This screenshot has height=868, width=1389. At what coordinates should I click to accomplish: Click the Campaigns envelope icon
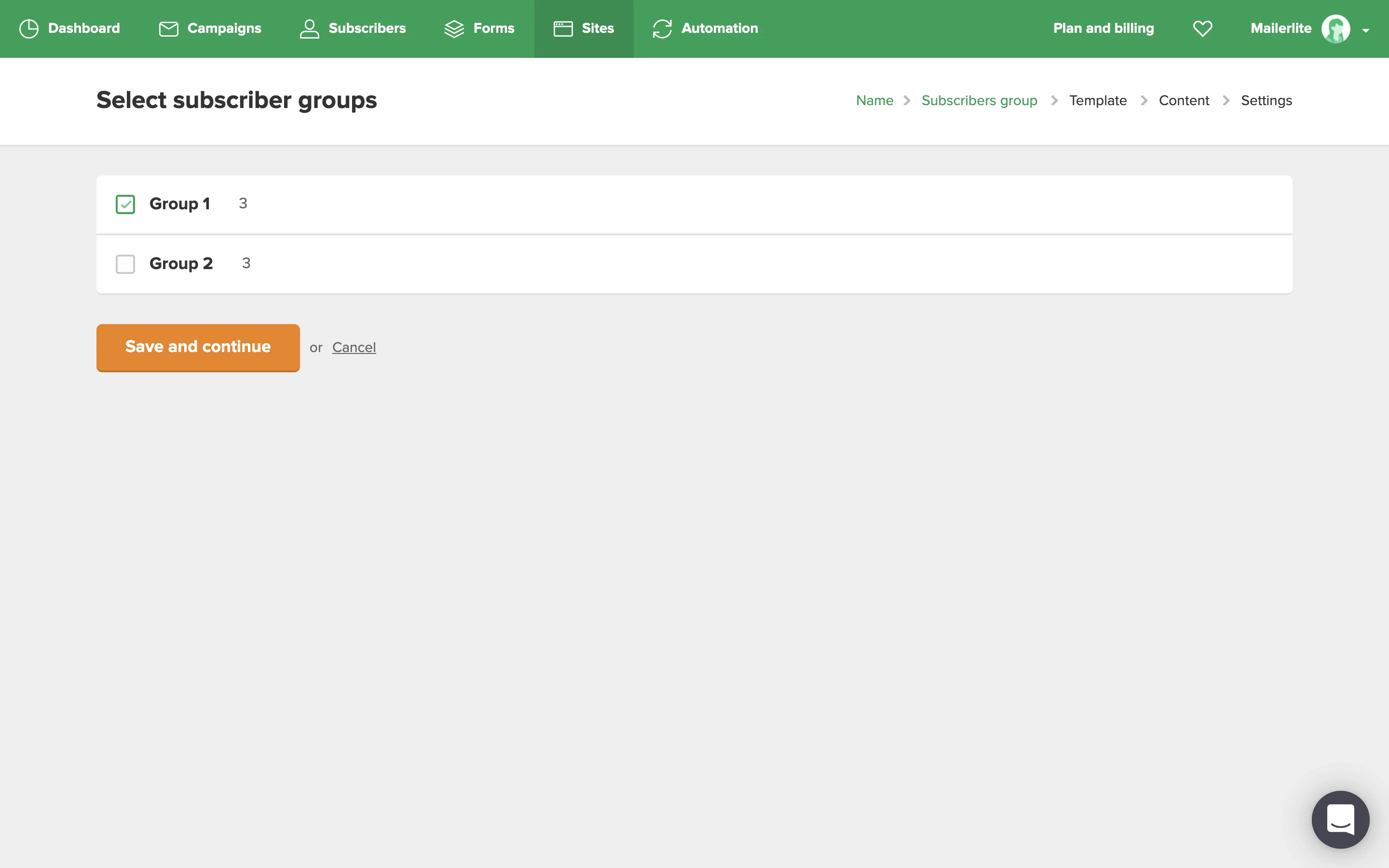click(168, 29)
